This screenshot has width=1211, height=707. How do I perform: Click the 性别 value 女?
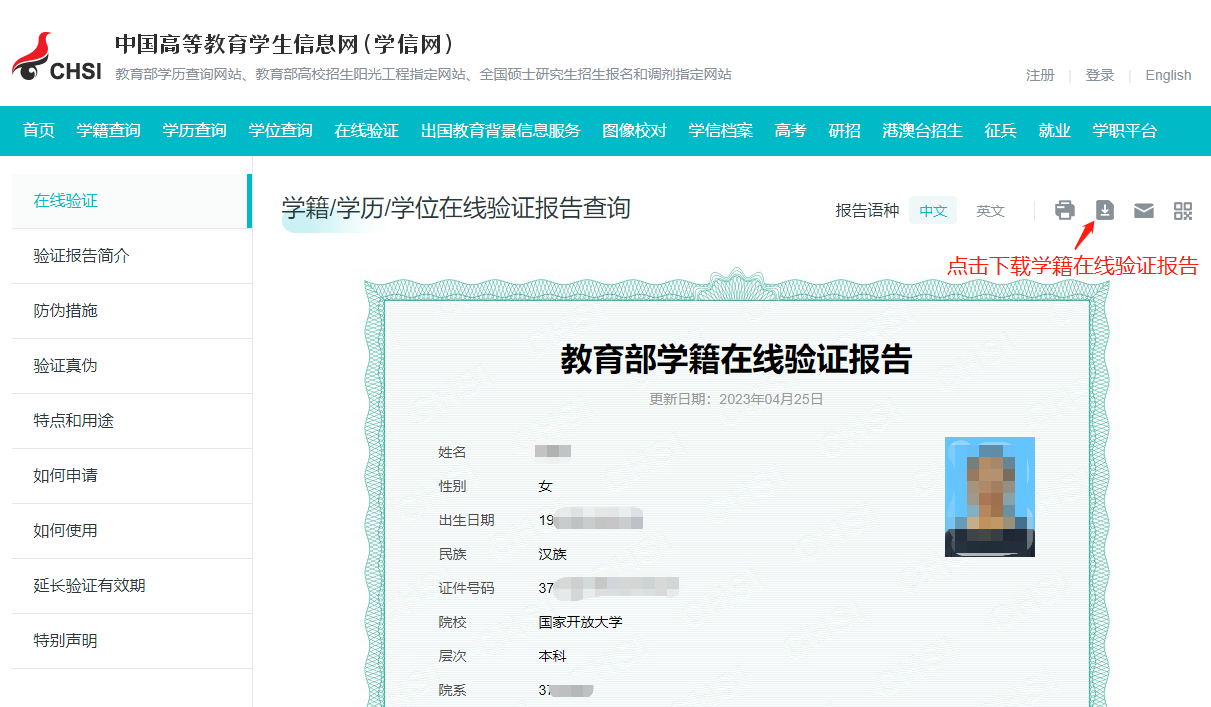click(x=545, y=486)
